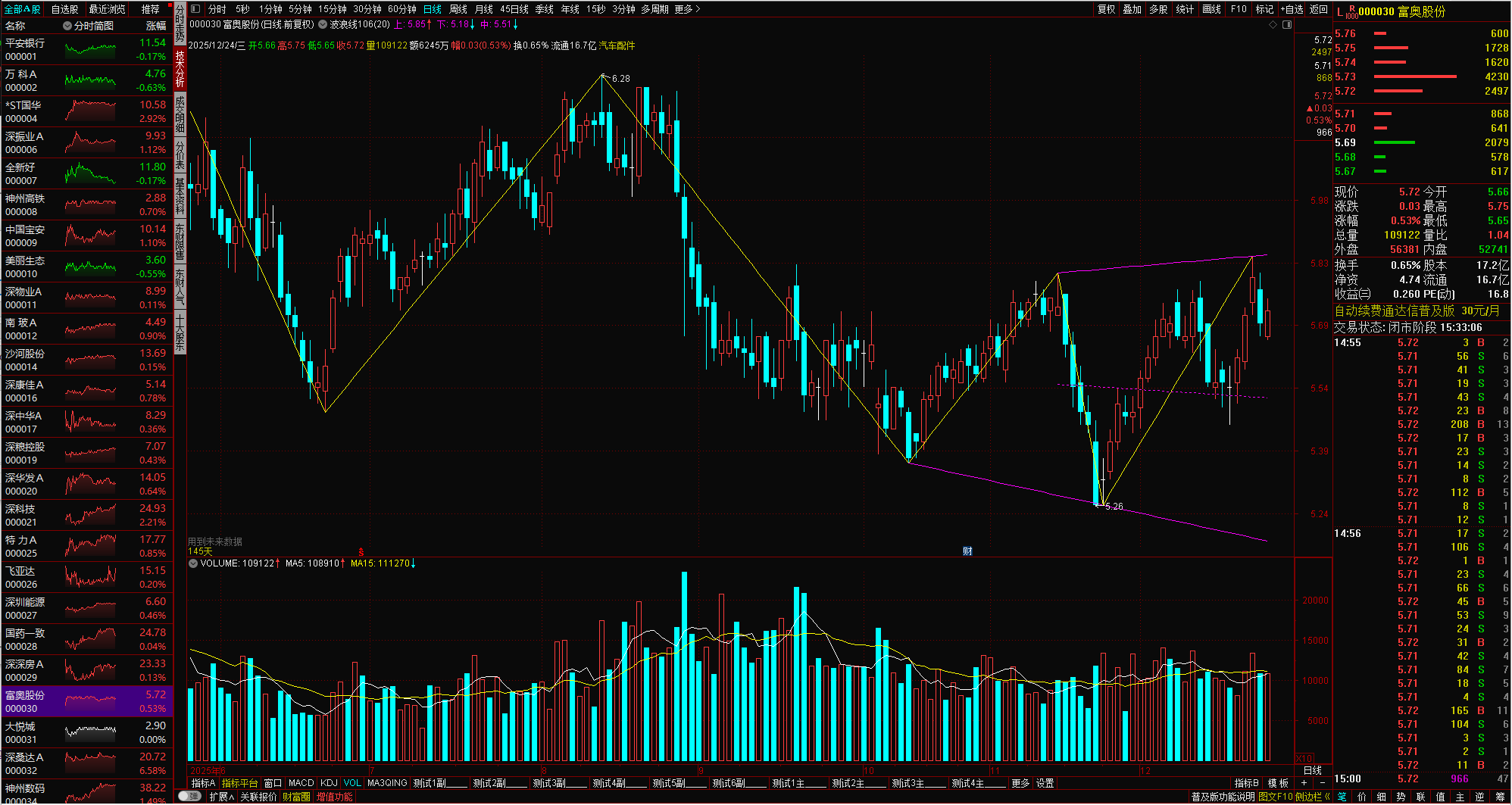Zoom out chart with minus button
Image resolution: width=1512 pixels, height=805 pixels.
coord(1323,783)
